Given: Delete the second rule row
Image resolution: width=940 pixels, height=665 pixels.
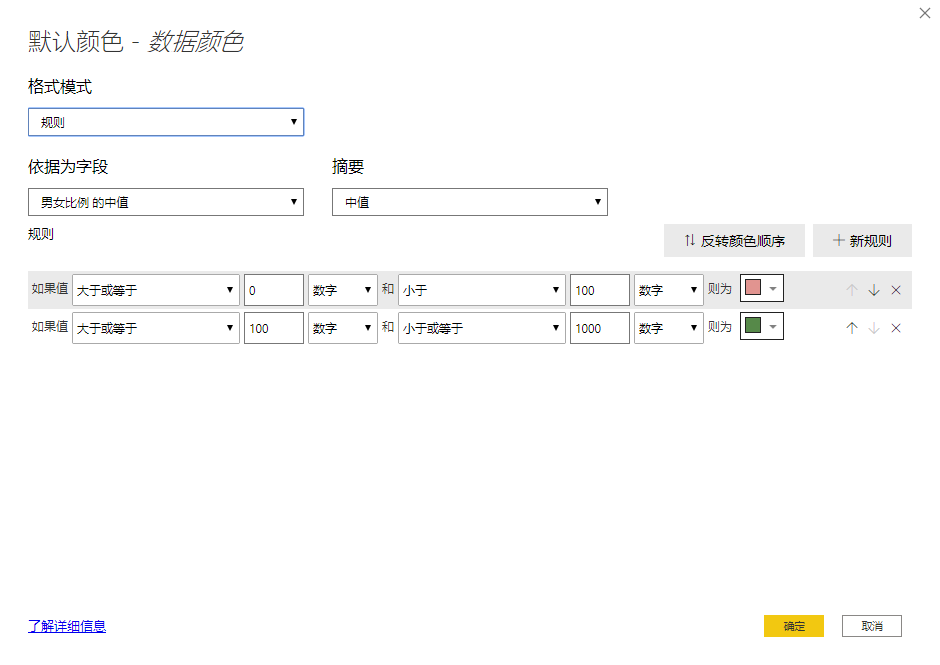Looking at the screenshot, I should [896, 328].
